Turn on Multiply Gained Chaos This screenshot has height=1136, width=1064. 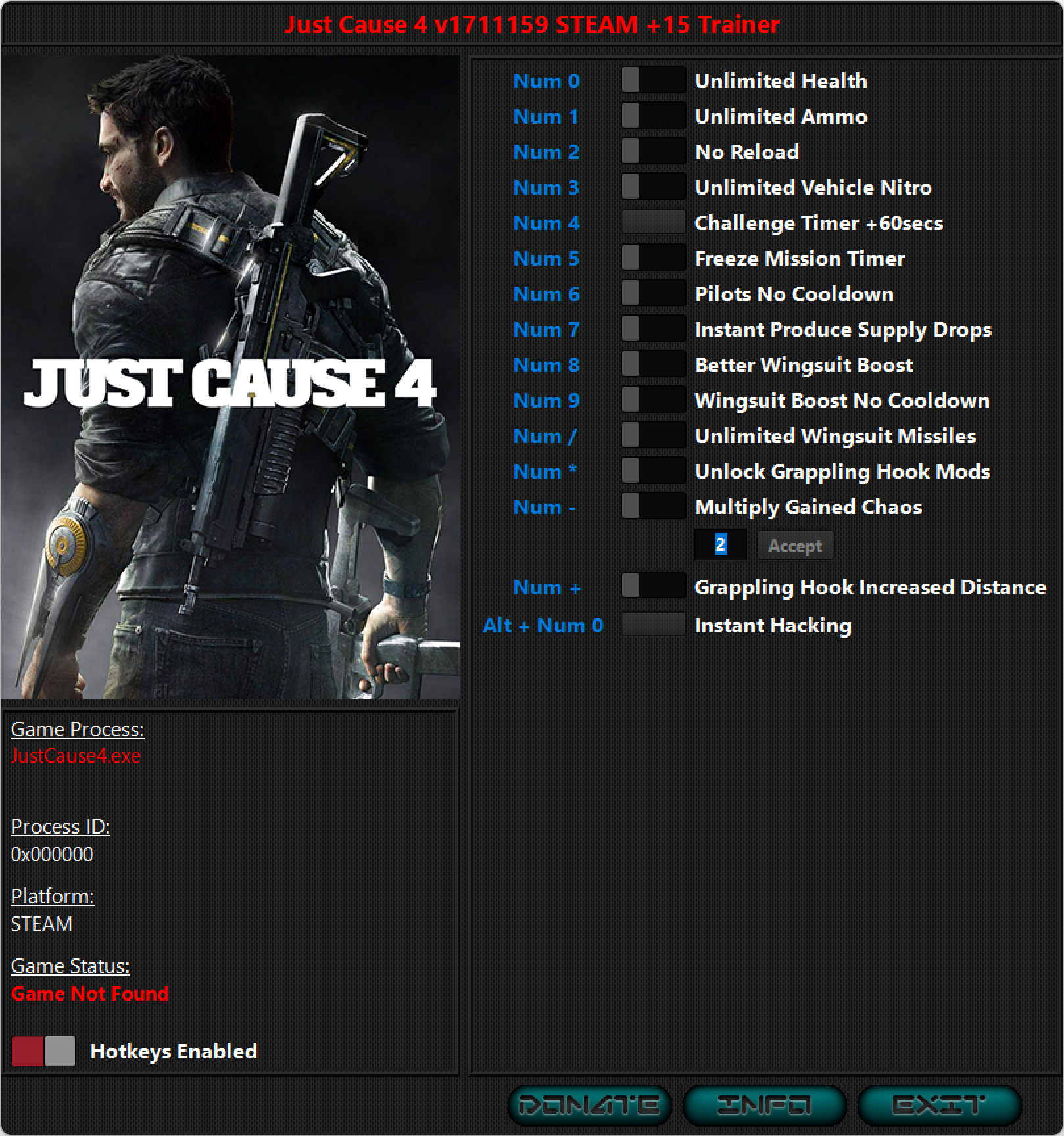(654, 507)
